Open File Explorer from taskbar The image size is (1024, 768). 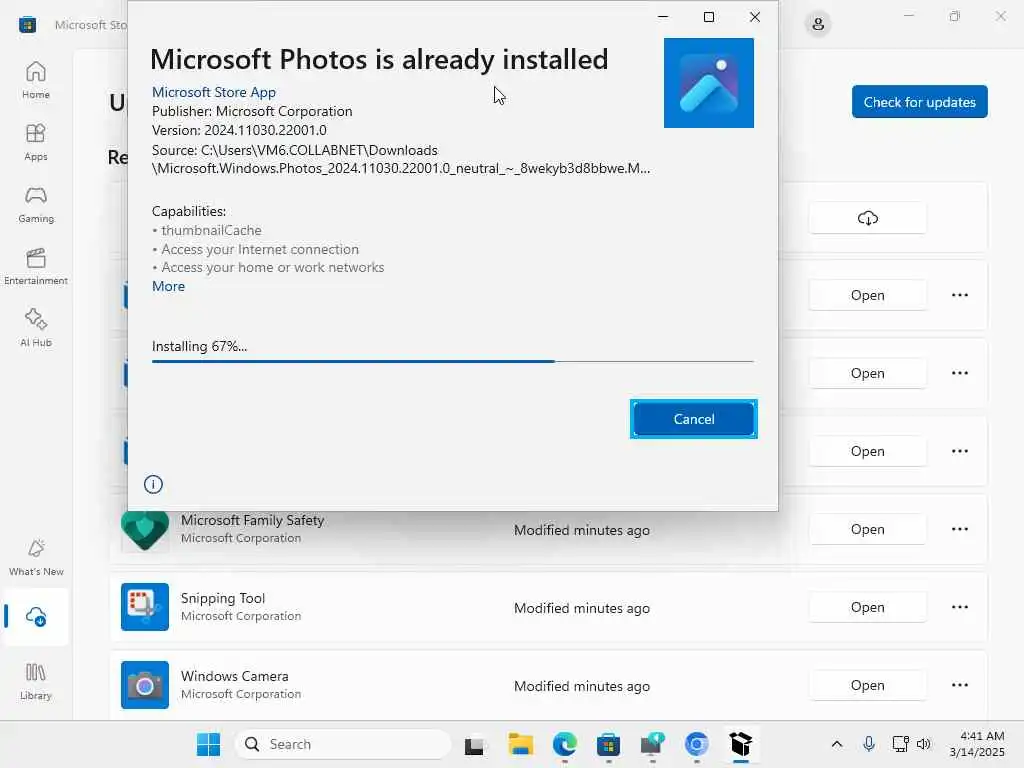pos(520,744)
